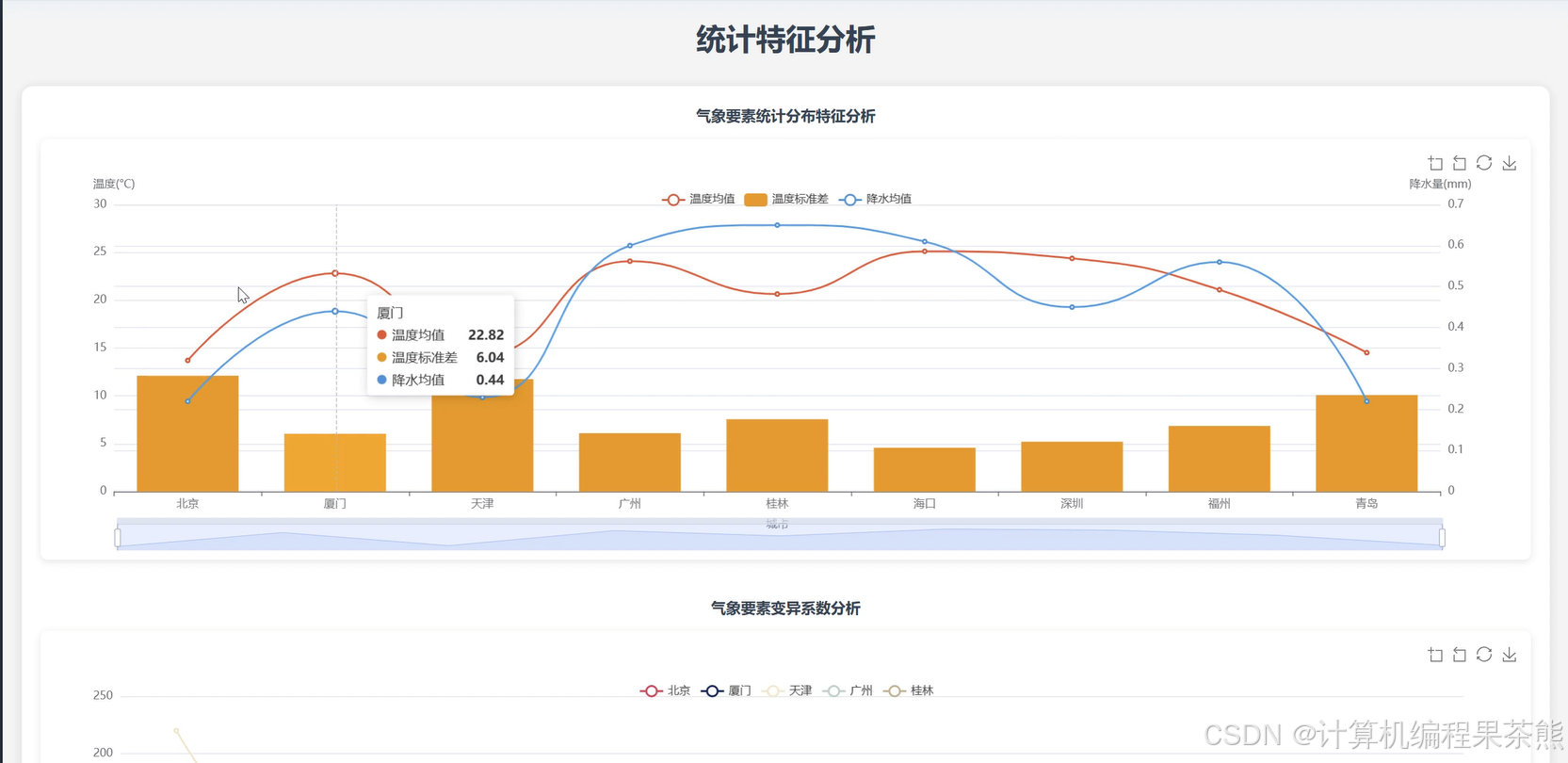The image size is (1568, 763).
Task: Click the 广州 orange bar
Action: click(630, 463)
